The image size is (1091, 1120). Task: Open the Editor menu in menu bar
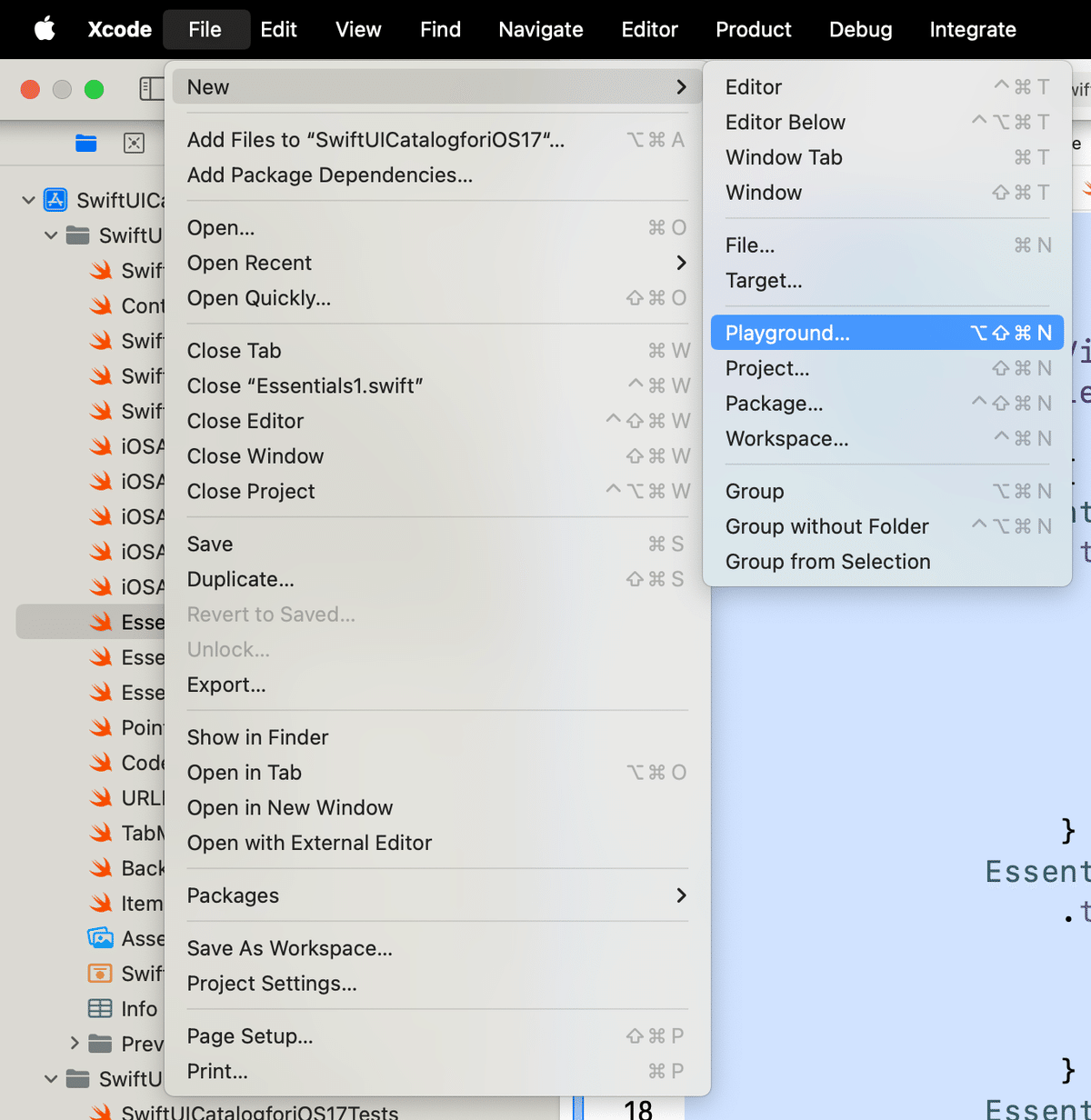pos(649,29)
